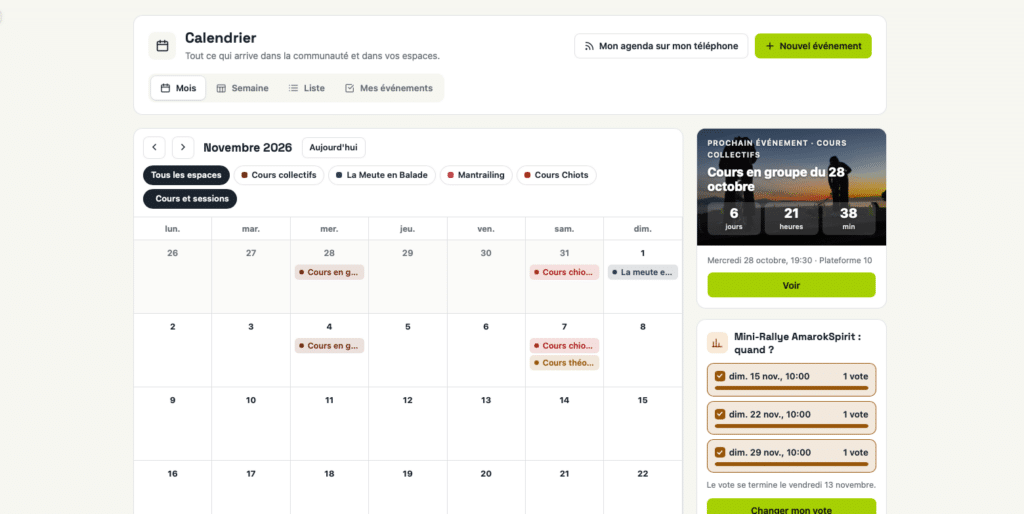The height and width of the screenshot is (514, 1024).
Task: Open the Mes événements tab
Action: pyautogui.click(x=389, y=88)
